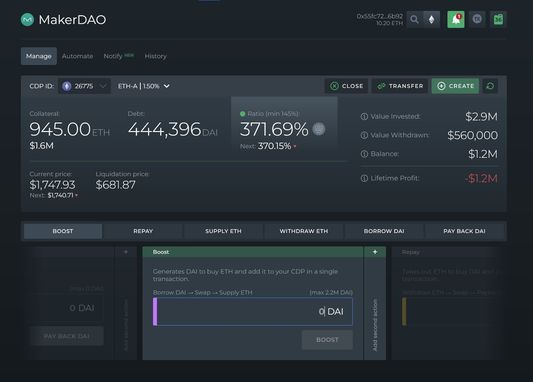The width and height of the screenshot is (533, 382).
Task: Click the gray face icon next to ratio
Action: 319,129
